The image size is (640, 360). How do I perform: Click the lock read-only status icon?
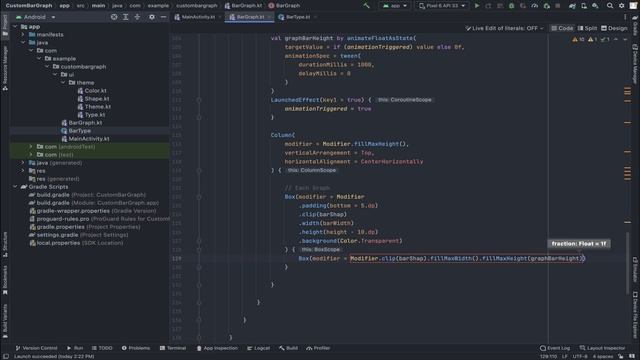point(621,356)
